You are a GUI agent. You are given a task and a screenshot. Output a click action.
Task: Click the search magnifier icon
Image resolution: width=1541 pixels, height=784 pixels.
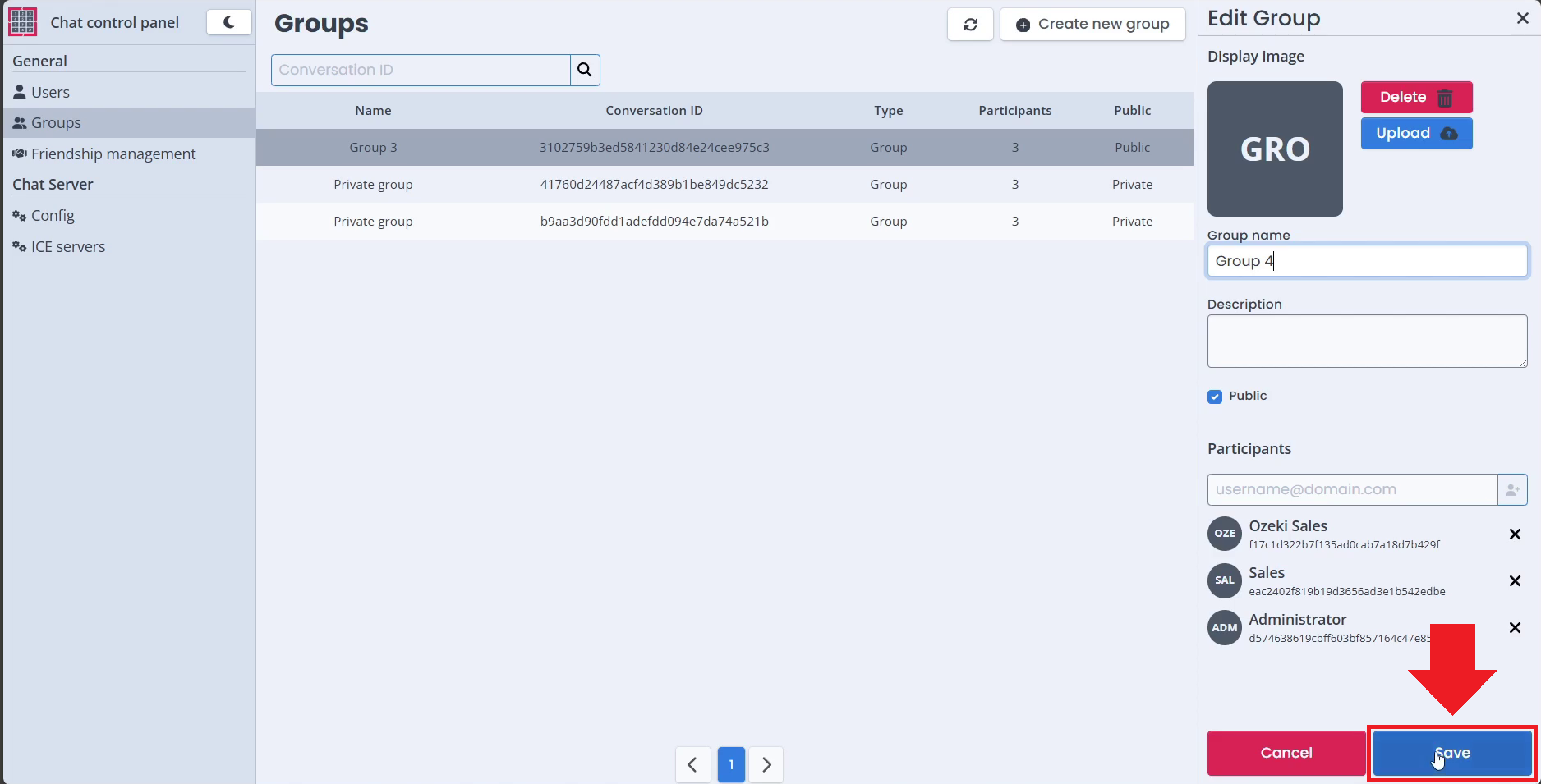585,70
